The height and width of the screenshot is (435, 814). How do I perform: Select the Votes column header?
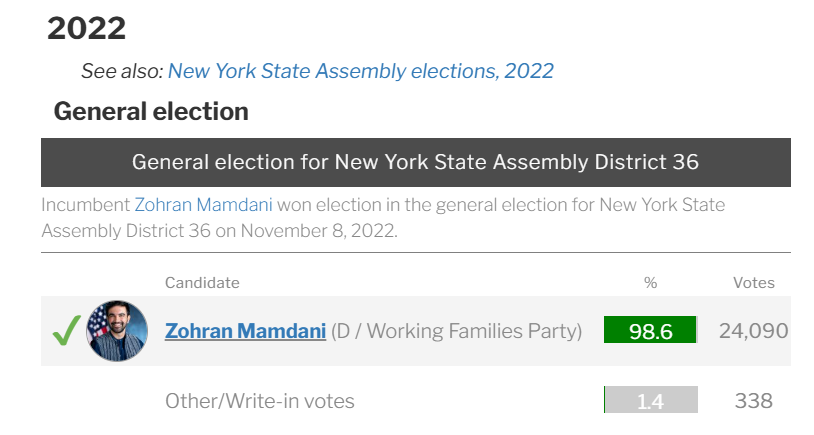coord(753,283)
